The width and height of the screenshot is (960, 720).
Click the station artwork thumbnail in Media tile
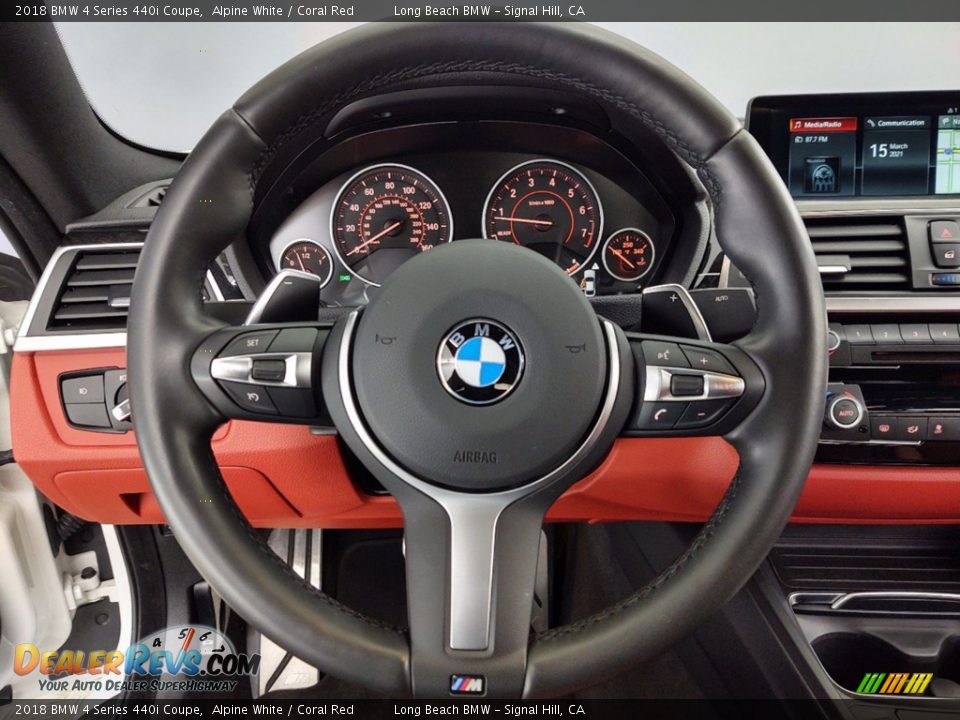(x=821, y=175)
